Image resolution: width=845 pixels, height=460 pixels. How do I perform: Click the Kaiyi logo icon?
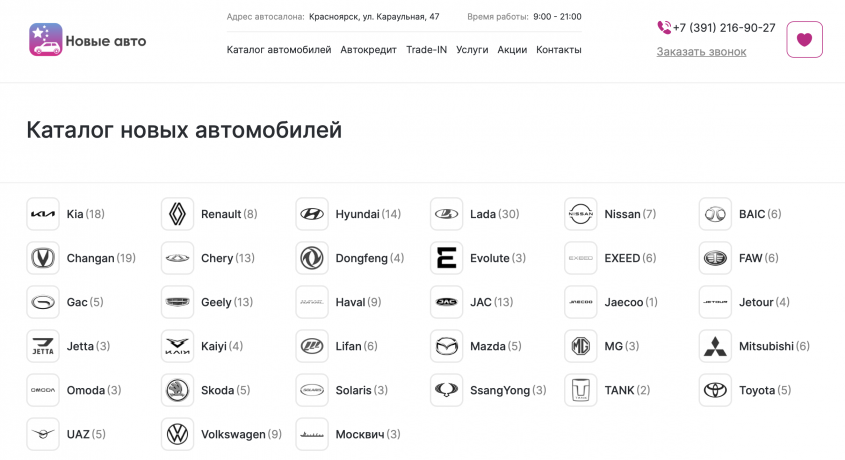click(177, 346)
